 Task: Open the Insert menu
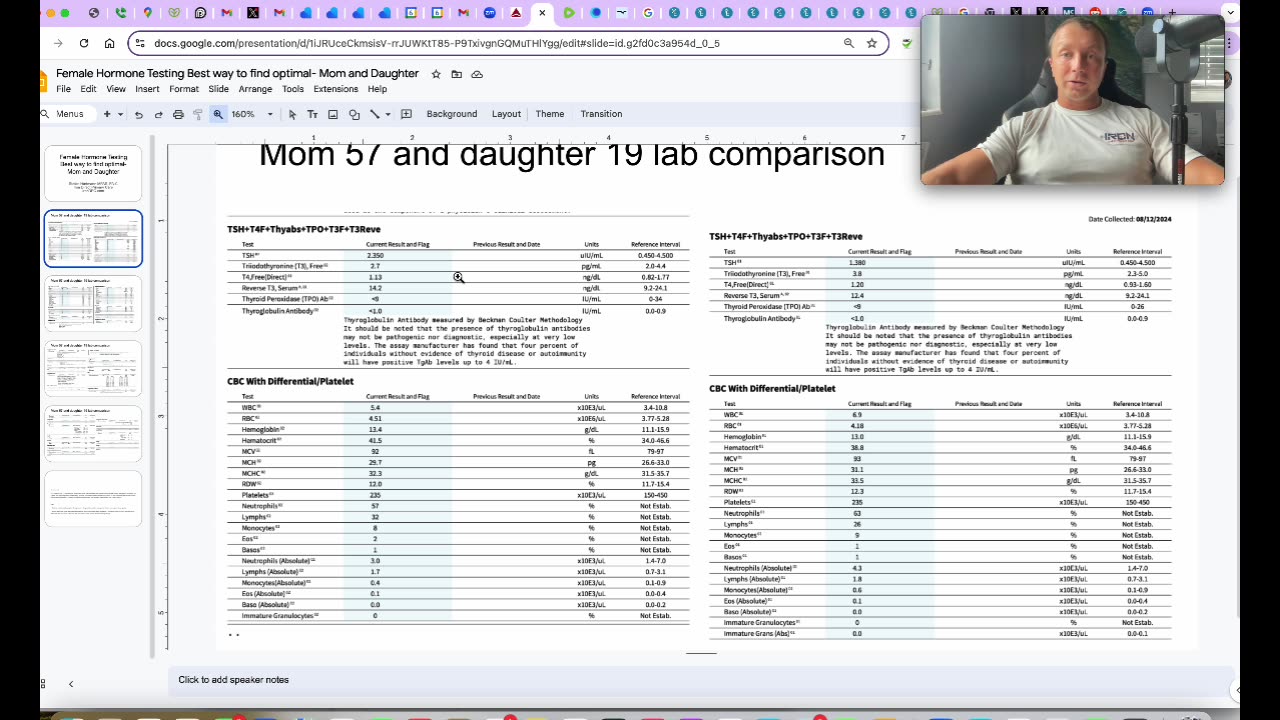pos(147,89)
